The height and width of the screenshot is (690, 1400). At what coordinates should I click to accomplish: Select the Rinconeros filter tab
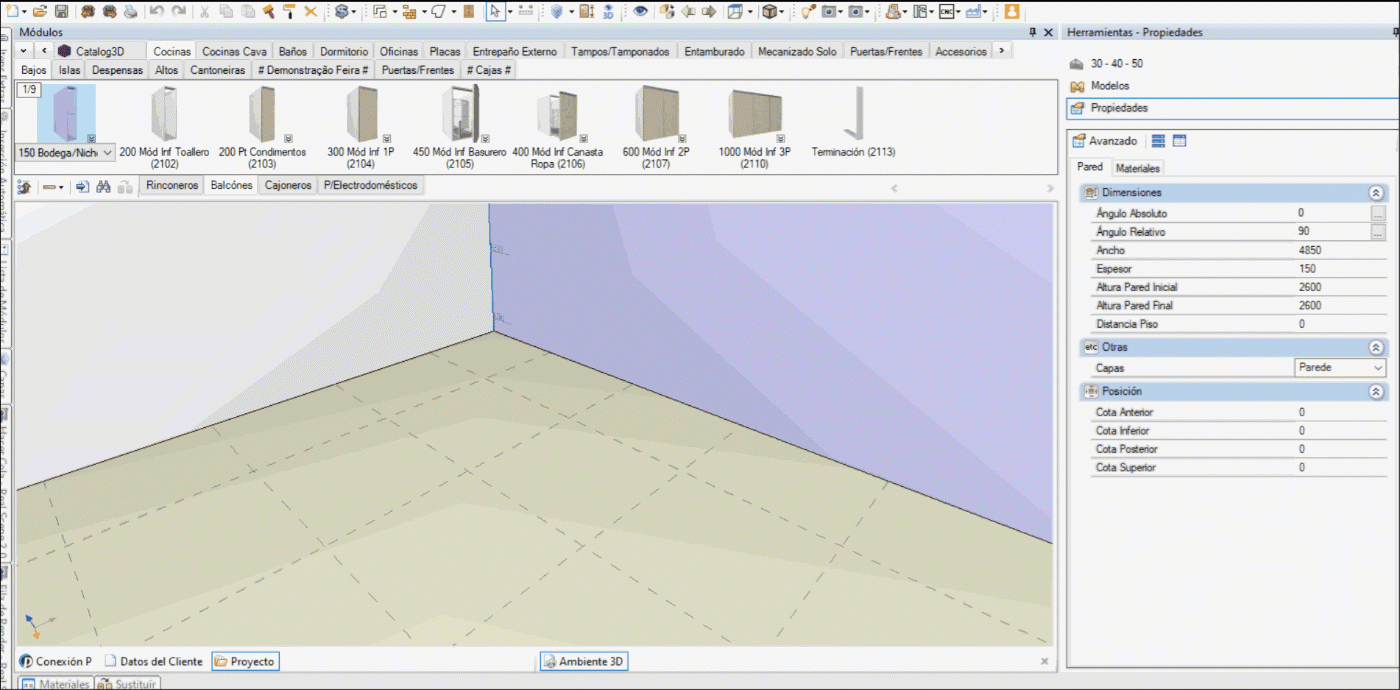pyautogui.click(x=172, y=185)
